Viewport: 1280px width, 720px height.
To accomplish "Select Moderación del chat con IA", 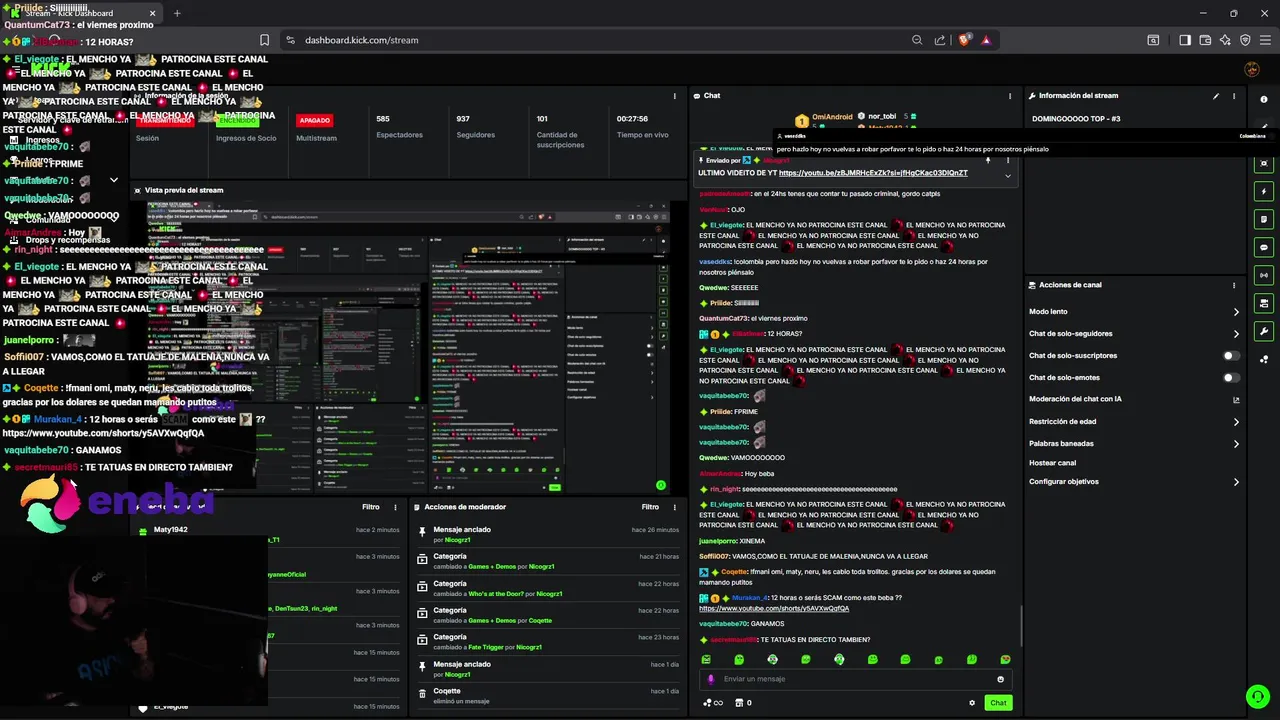I will coord(1075,399).
